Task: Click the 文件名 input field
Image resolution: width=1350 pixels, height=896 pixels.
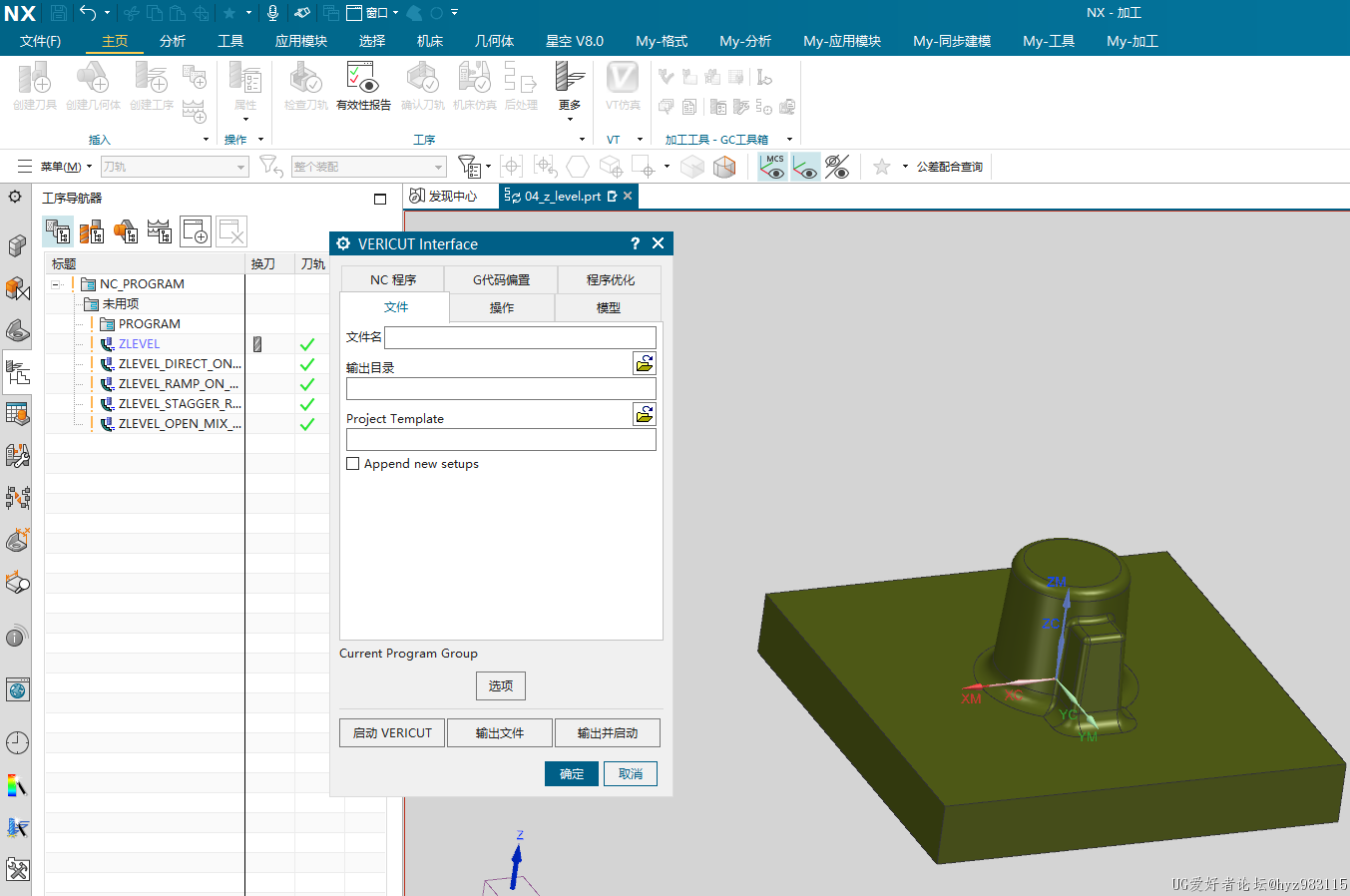Action: pyautogui.click(x=520, y=337)
